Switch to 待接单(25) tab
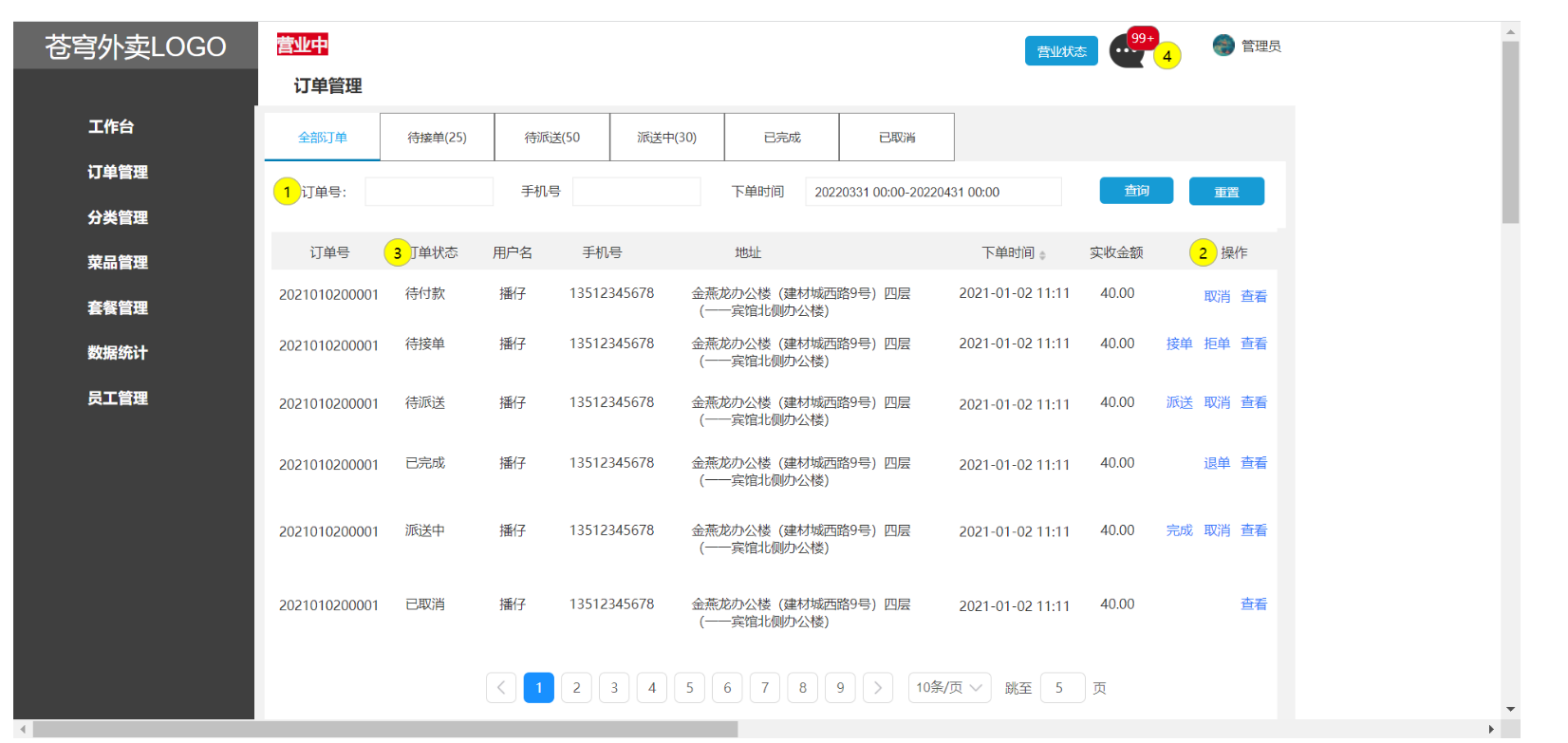The width and height of the screenshot is (1568, 743). coord(438,138)
